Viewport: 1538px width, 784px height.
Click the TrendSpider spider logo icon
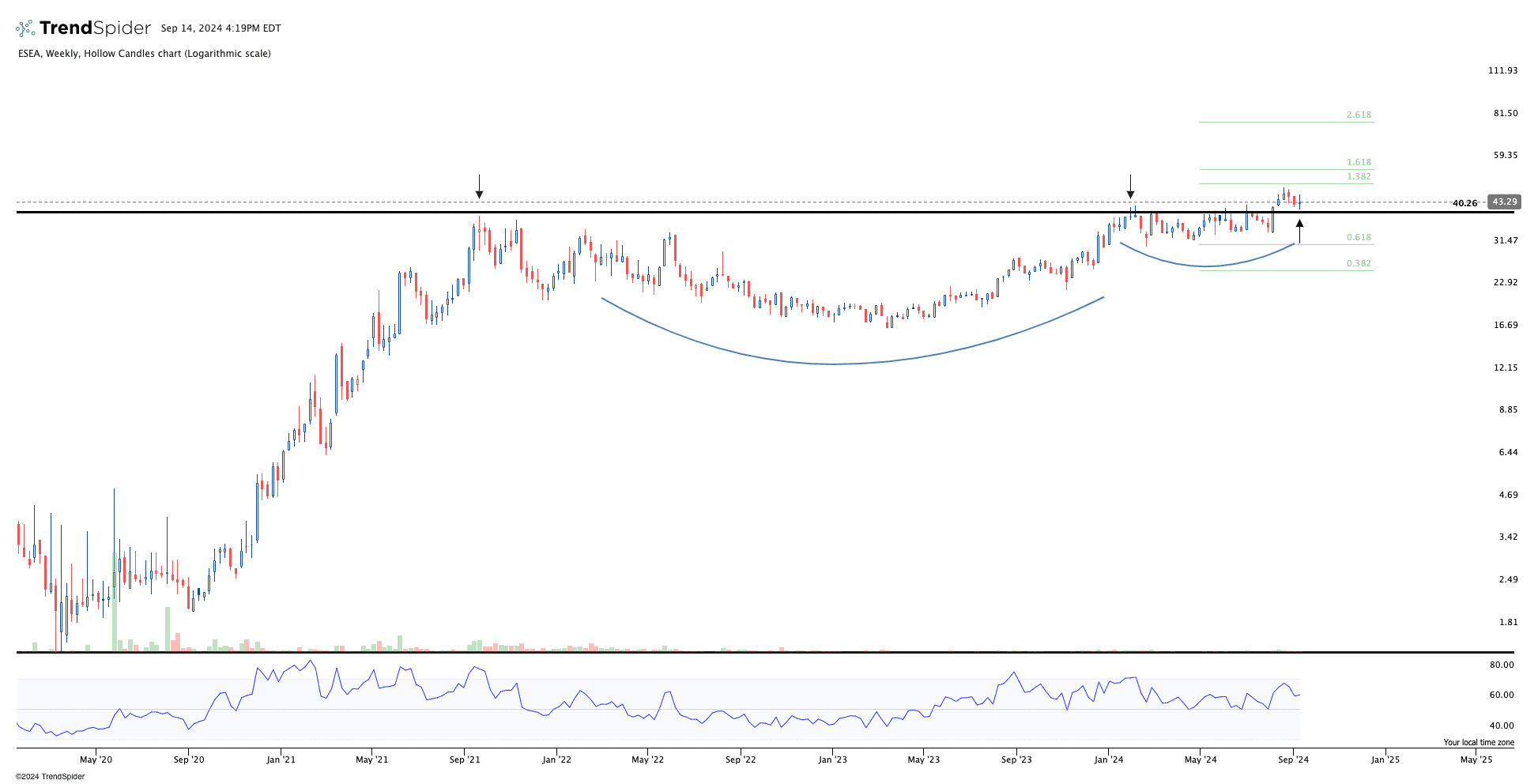(25, 28)
